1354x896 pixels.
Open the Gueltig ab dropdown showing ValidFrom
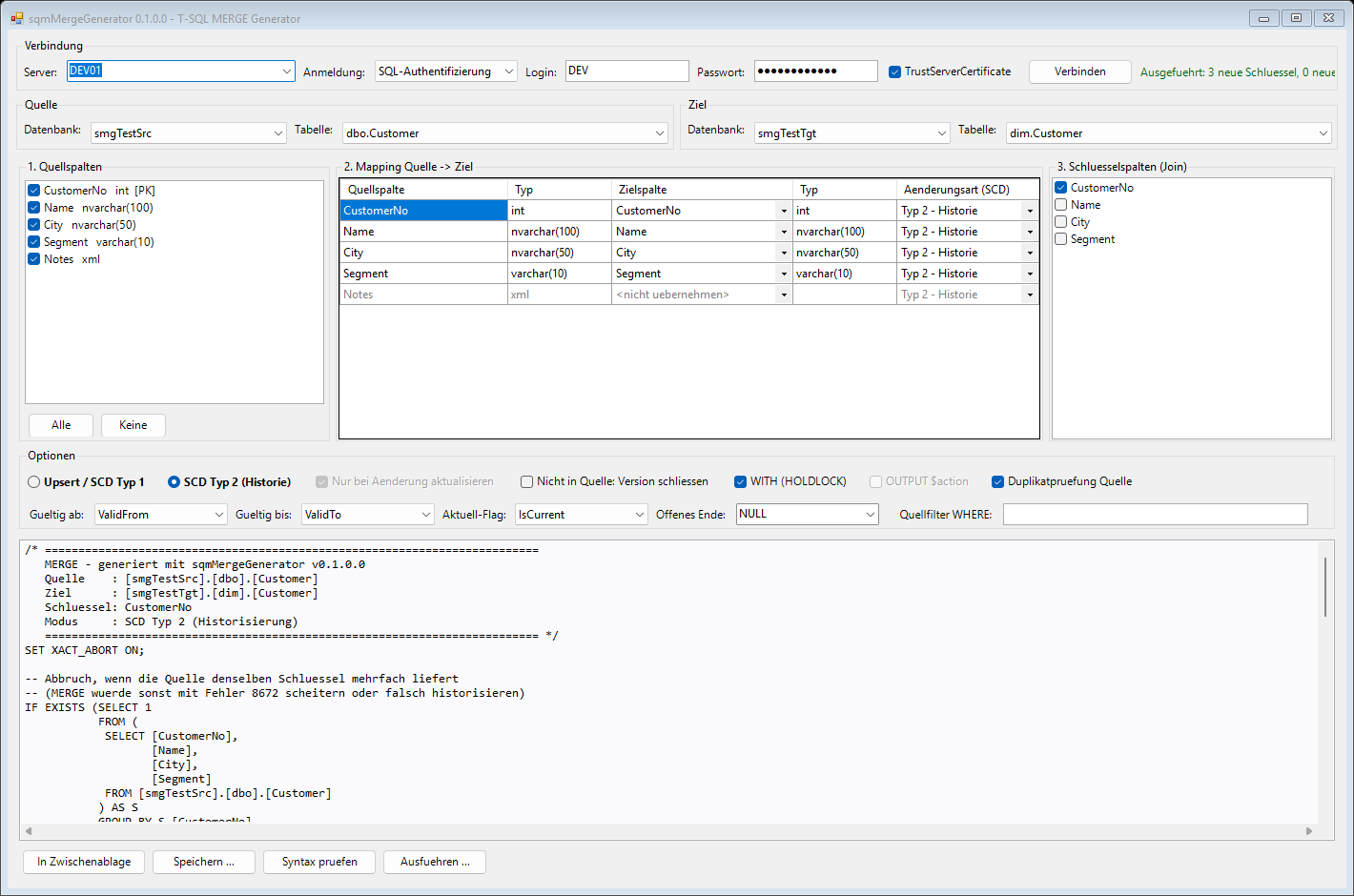coord(161,515)
